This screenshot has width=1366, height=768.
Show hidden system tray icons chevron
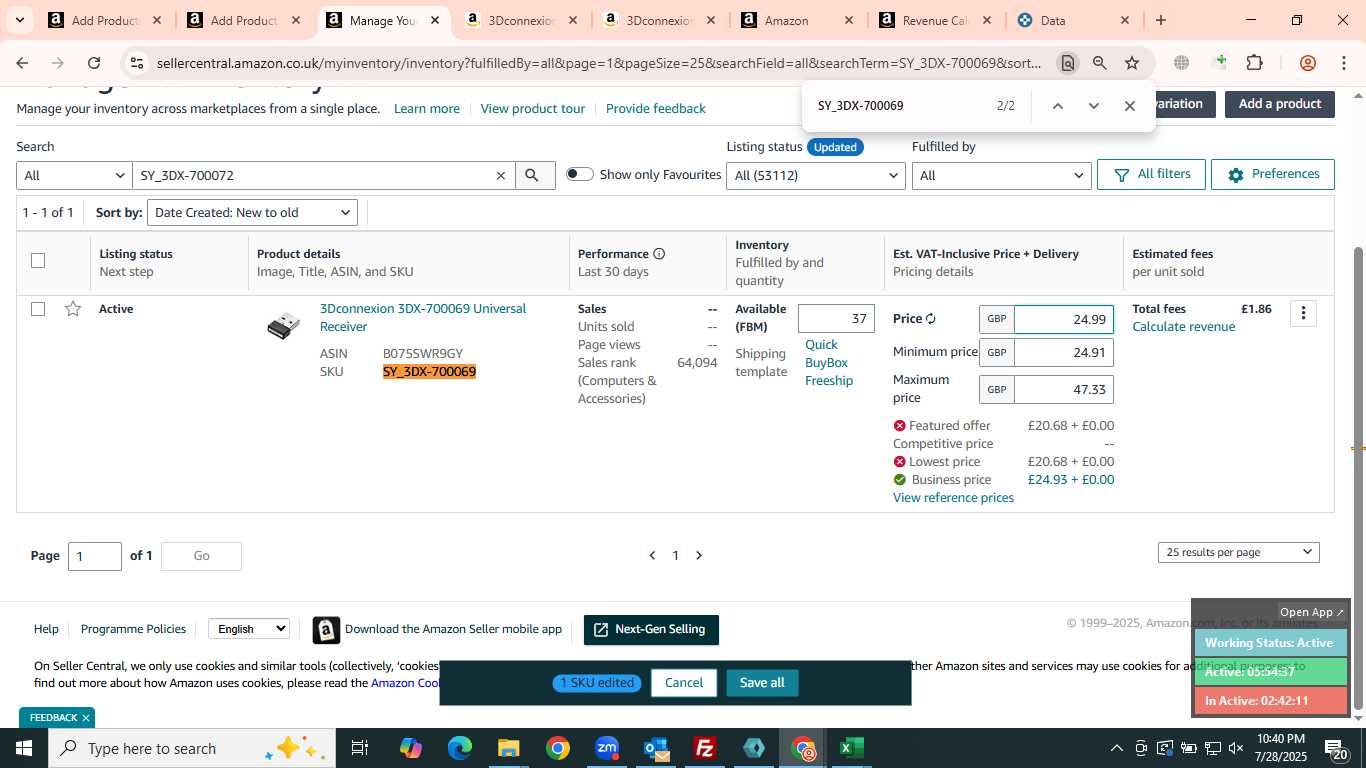coord(1116,748)
